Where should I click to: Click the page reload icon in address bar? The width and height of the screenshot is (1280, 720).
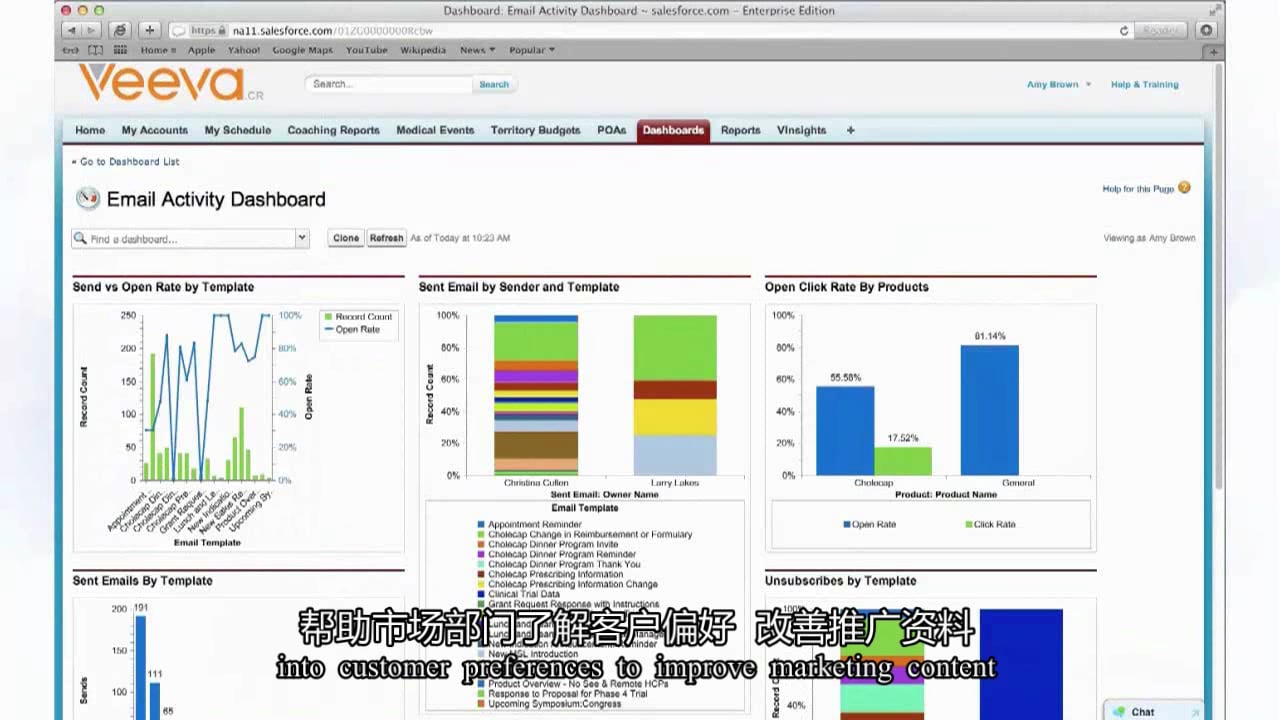[x=1123, y=31]
